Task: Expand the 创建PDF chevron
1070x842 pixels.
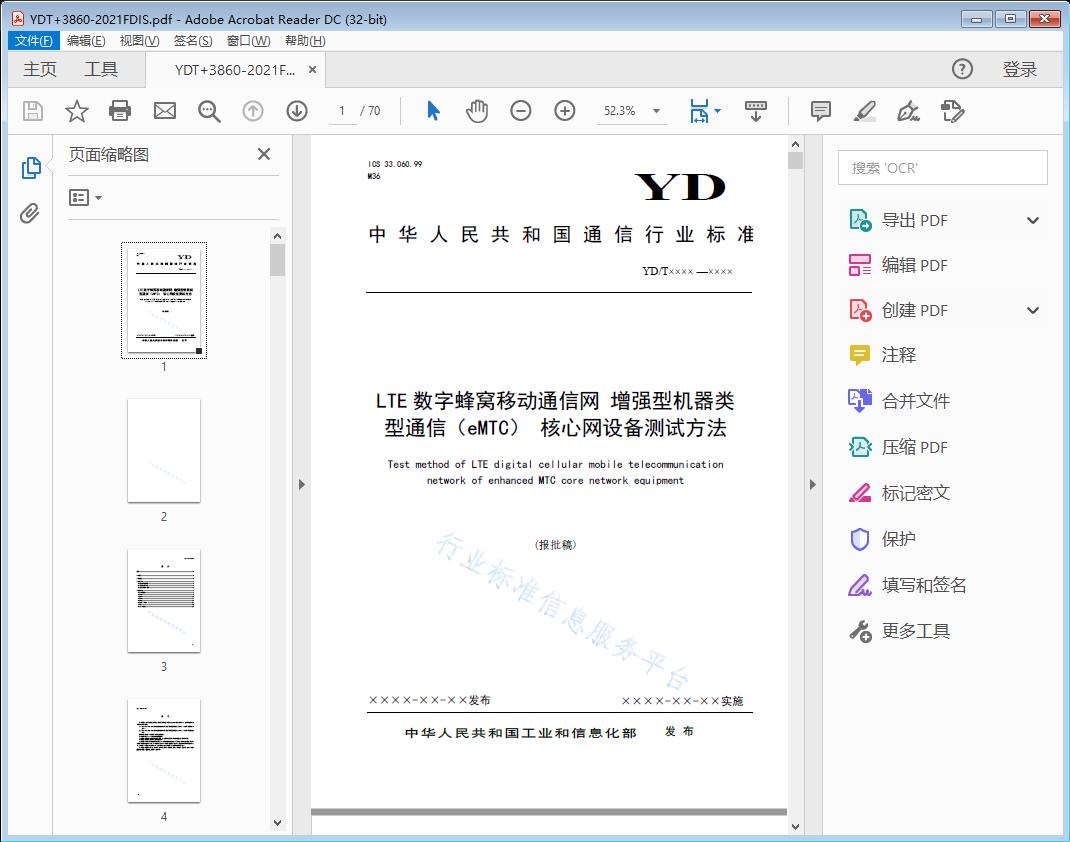Action: pos(1032,310)
